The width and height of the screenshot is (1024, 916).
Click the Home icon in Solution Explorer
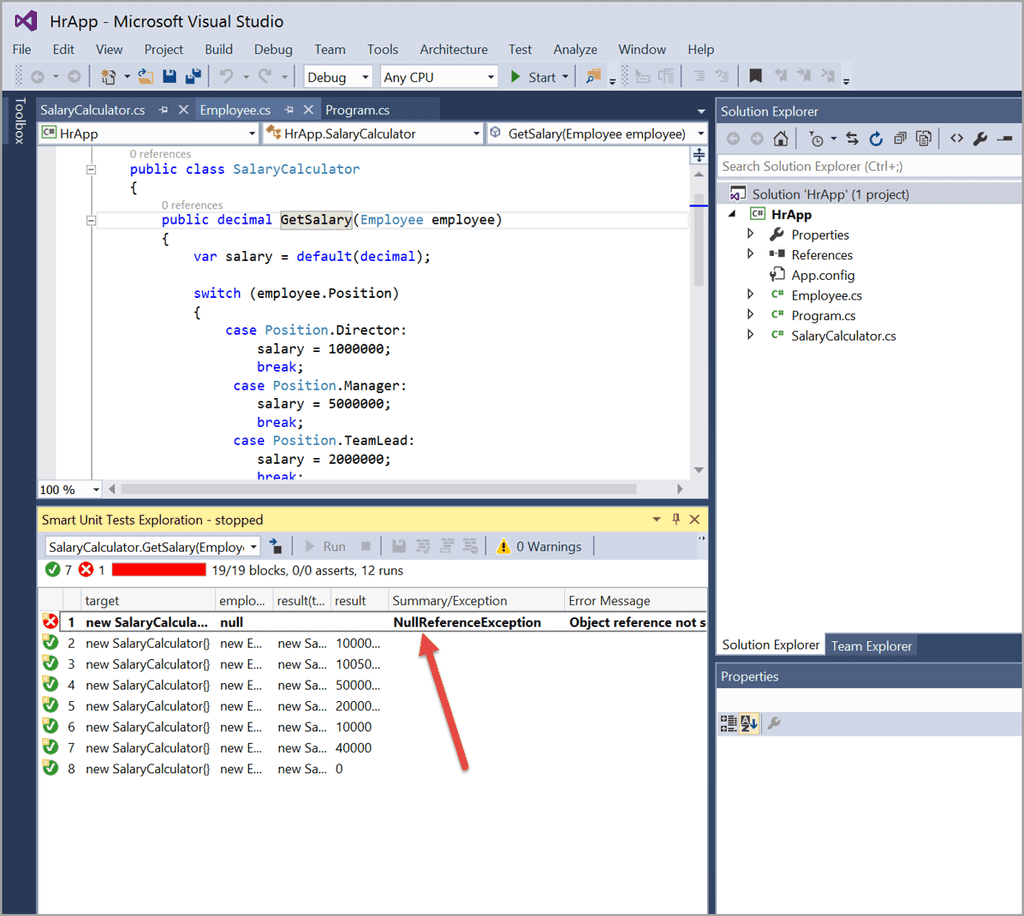pyautogui.click(x=780, y=139)
